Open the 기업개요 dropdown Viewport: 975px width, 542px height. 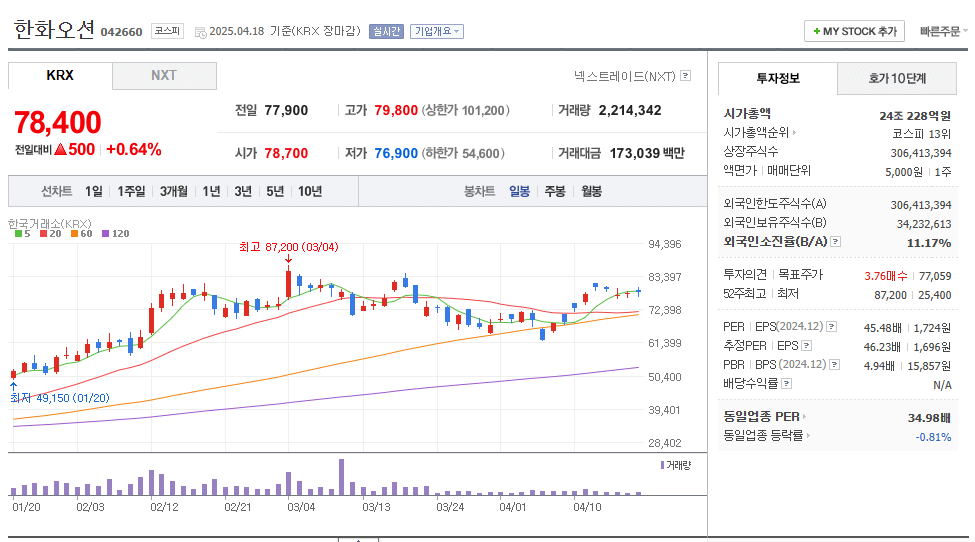tap(437, 31)
